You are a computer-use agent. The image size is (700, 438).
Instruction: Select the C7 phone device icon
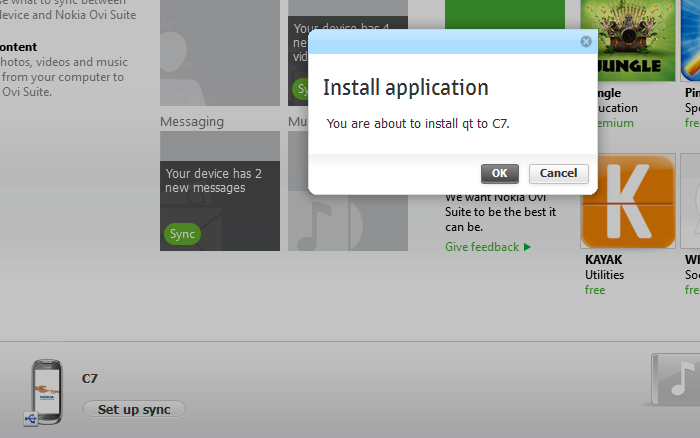click(x=46, y=392)
